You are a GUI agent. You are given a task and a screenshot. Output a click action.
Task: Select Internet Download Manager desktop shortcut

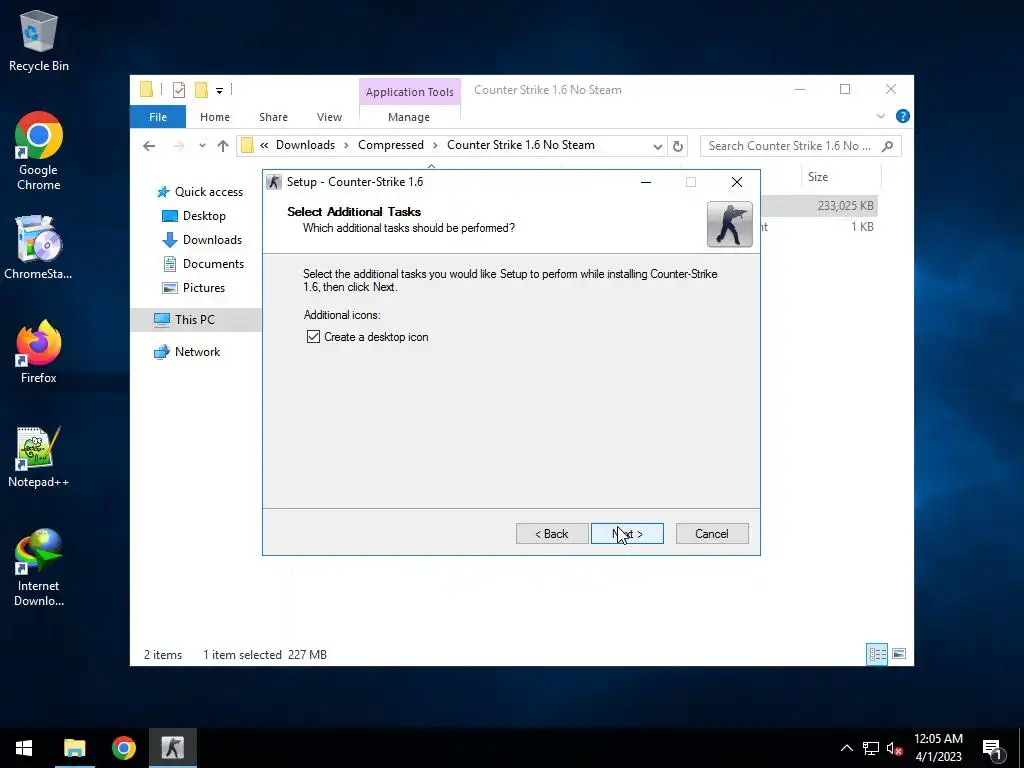[x=39, y=568]
